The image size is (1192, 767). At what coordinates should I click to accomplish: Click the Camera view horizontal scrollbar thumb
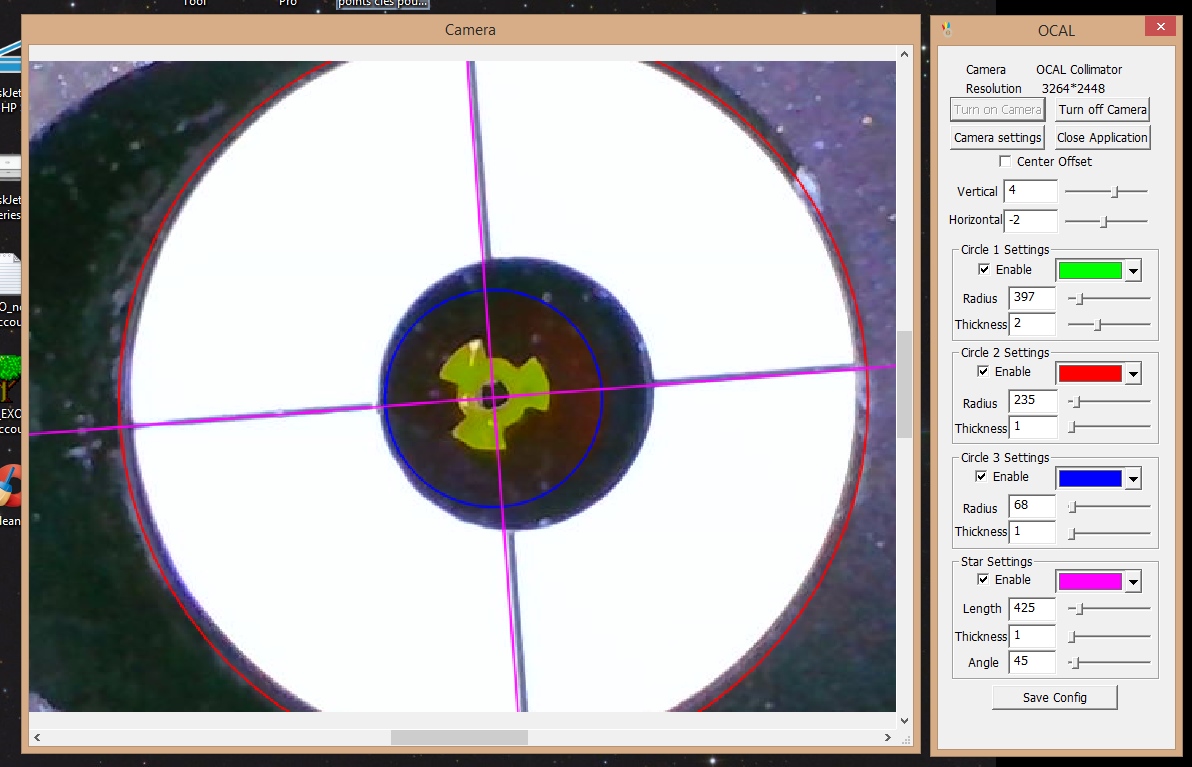tap(459, 737)
